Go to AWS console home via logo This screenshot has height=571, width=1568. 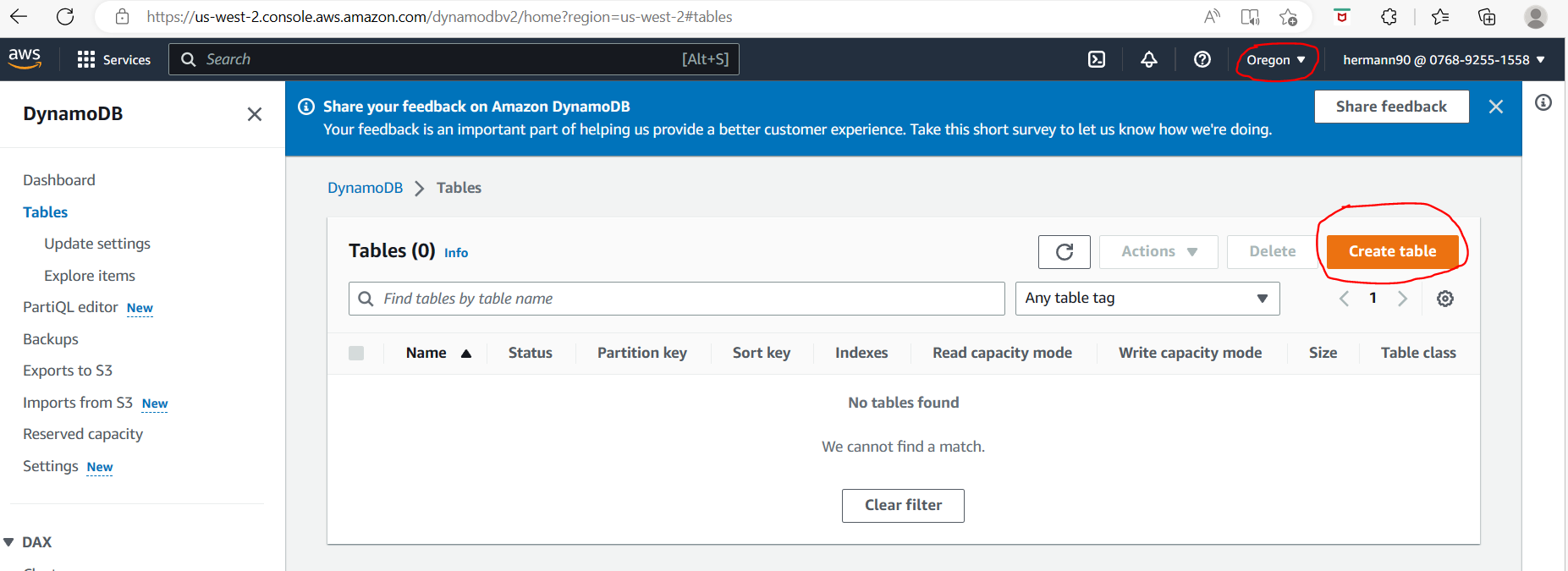pyautogui.click(x=25, y=58)
